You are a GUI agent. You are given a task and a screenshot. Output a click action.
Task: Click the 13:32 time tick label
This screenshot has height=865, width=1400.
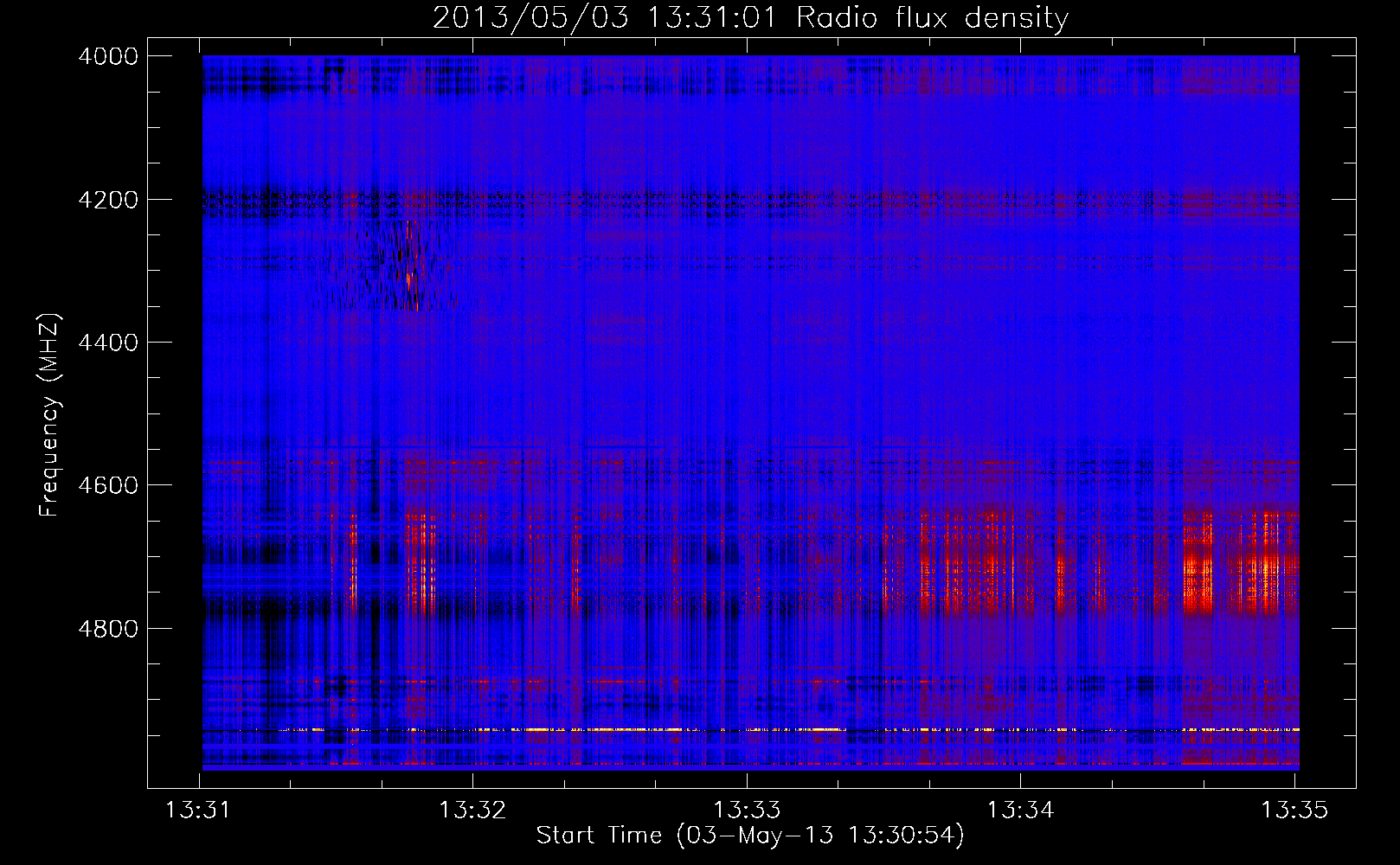[x=472, y=811]
